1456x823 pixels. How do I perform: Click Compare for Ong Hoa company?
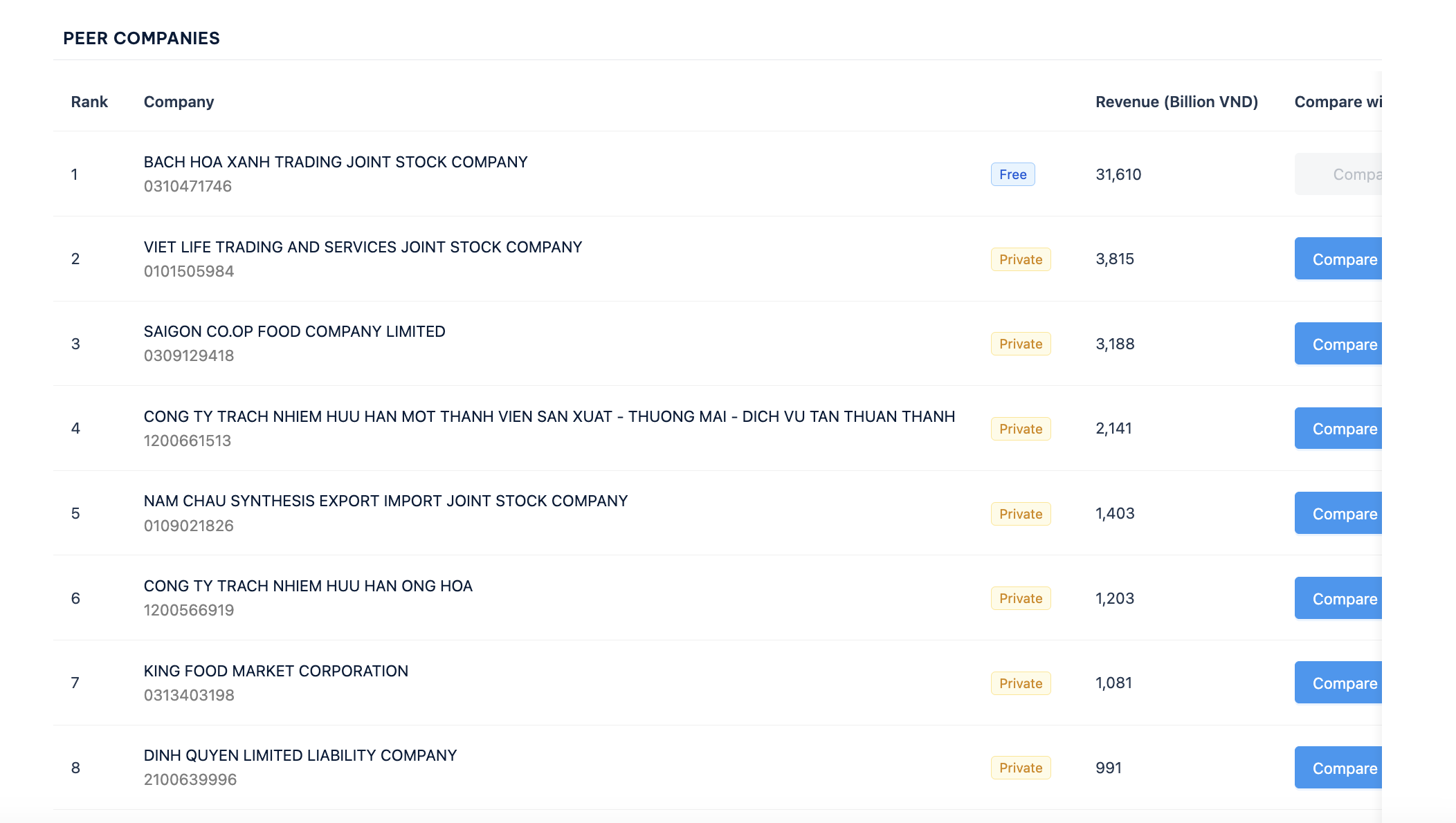coord(1338,598)
